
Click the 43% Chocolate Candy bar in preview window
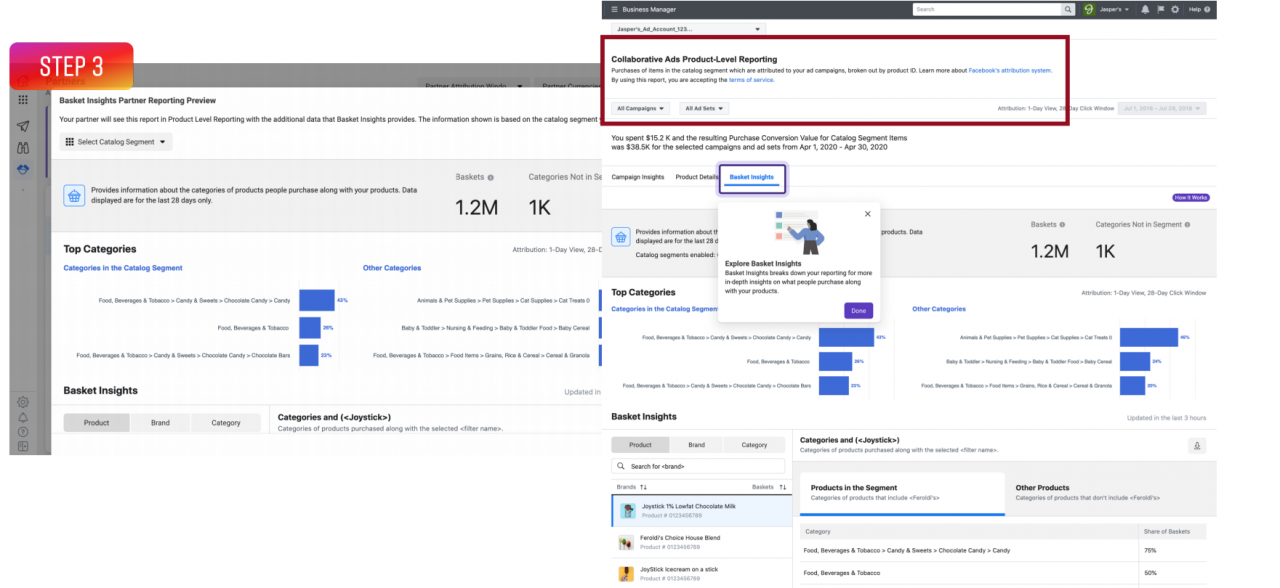point(316,300)
